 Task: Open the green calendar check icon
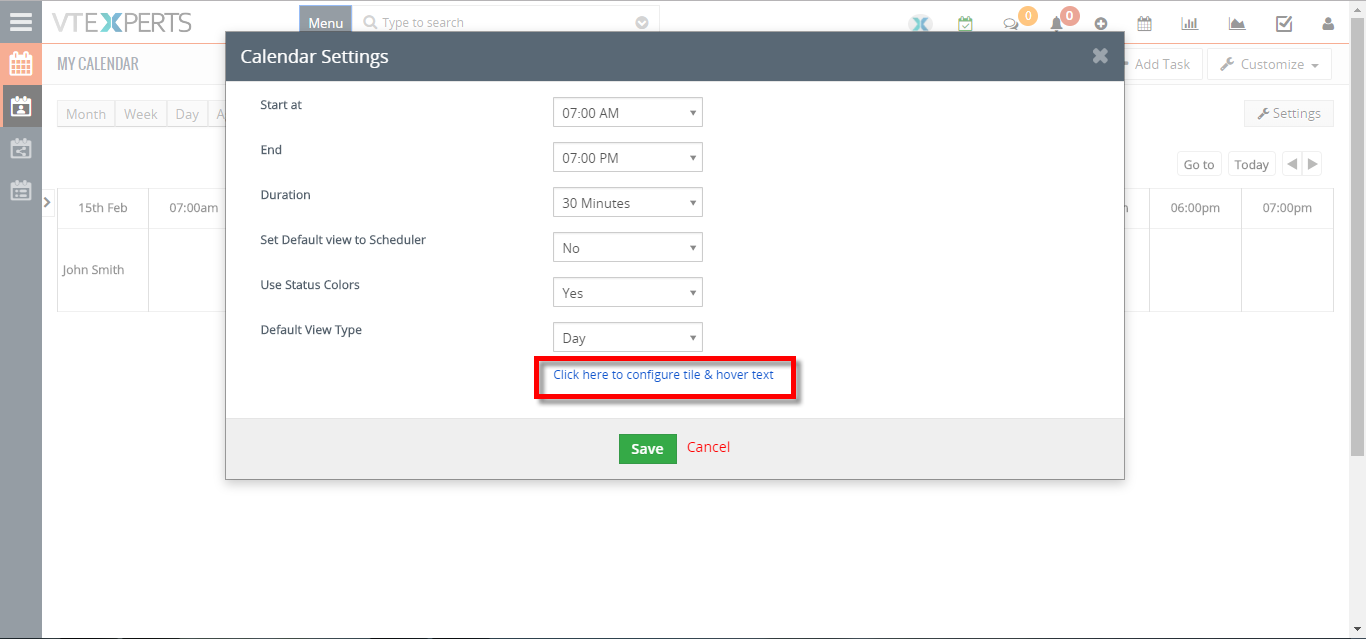(x=965, y=24)
